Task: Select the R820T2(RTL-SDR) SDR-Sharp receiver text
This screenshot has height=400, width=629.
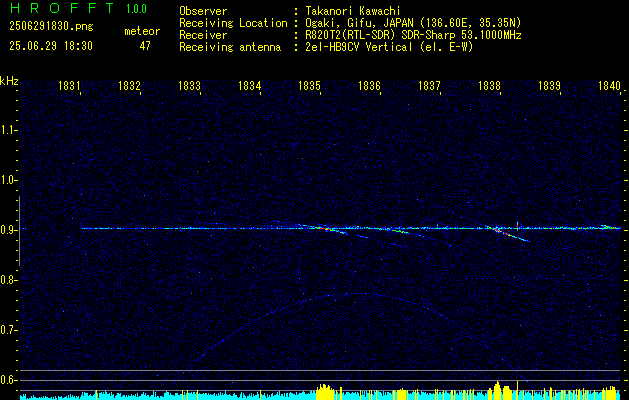Action: (x=413, y=35)
